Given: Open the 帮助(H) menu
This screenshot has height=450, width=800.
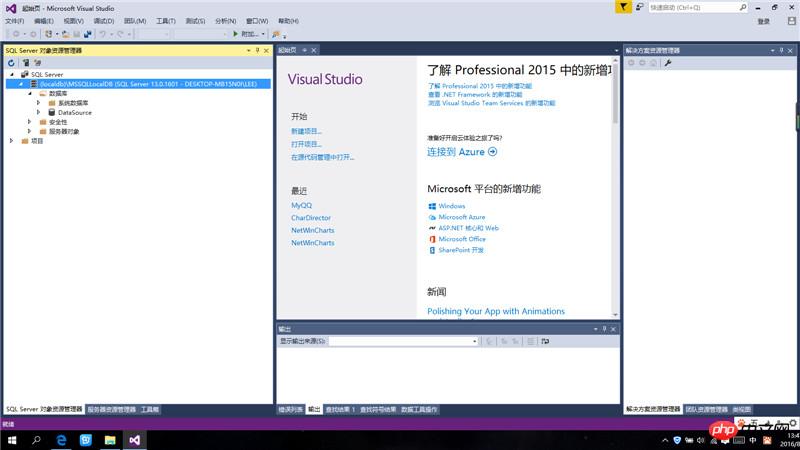Looking at the screenshot, I should [x=288, y=21].
